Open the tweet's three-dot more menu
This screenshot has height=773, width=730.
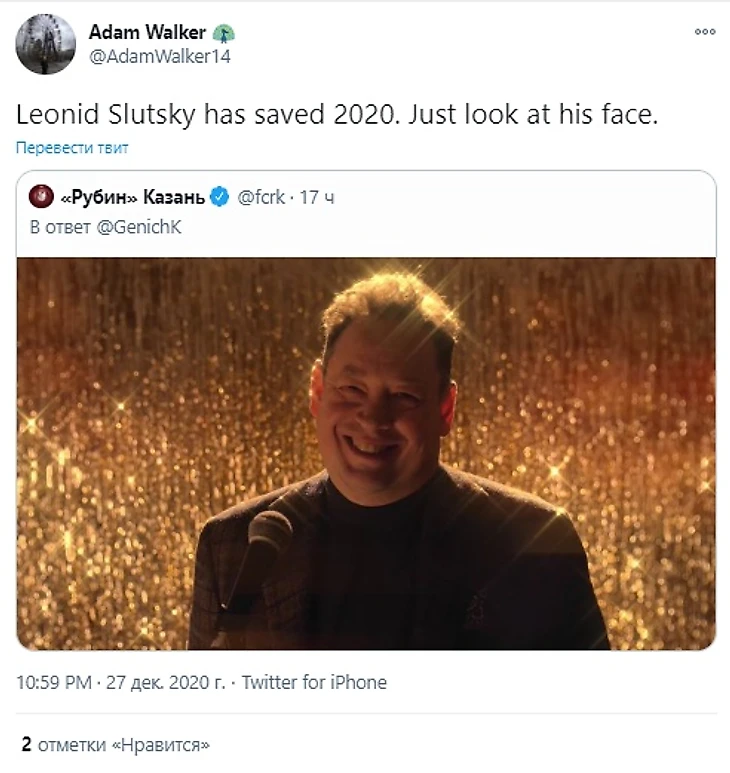tap(705, 32)
